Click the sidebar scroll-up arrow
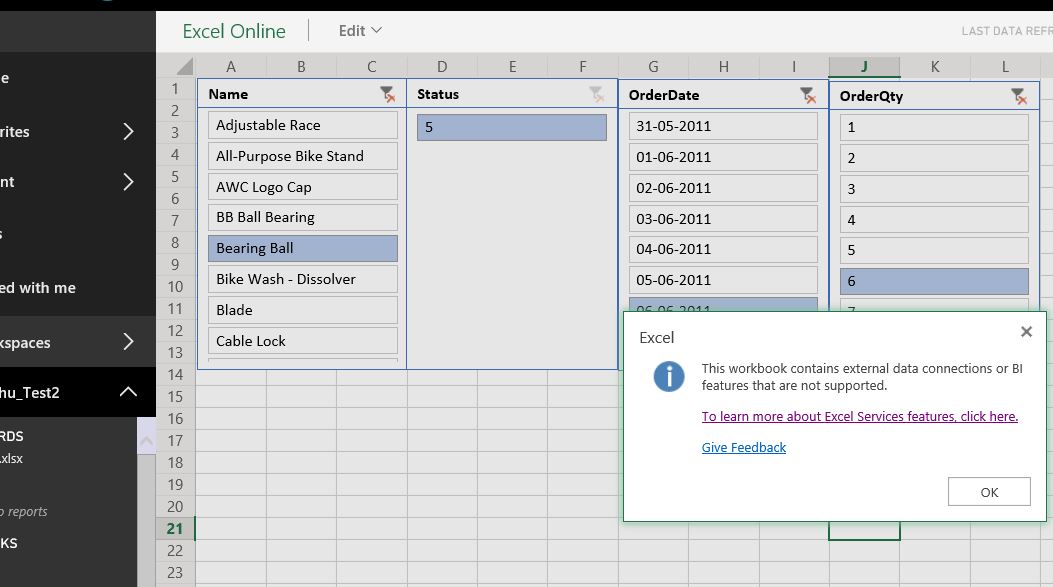Image resolution: width=1053 pixels, height=587 pixels. (x=146, y=441)
